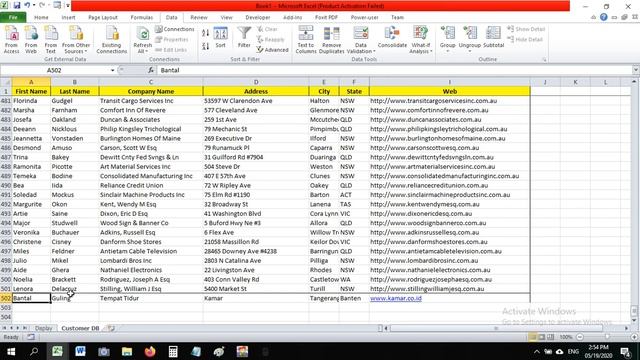Select cell with Lombardi Bros Inc

[x=151, y=261]
